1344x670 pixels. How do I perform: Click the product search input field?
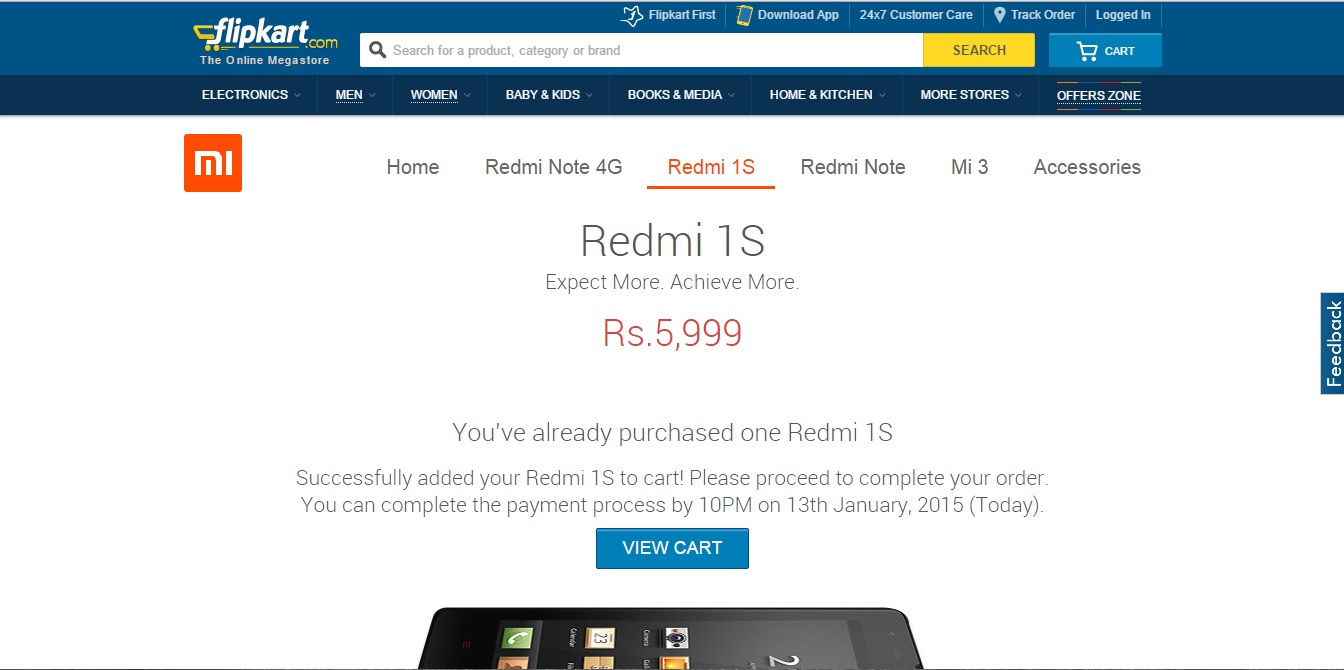(641, 50)
